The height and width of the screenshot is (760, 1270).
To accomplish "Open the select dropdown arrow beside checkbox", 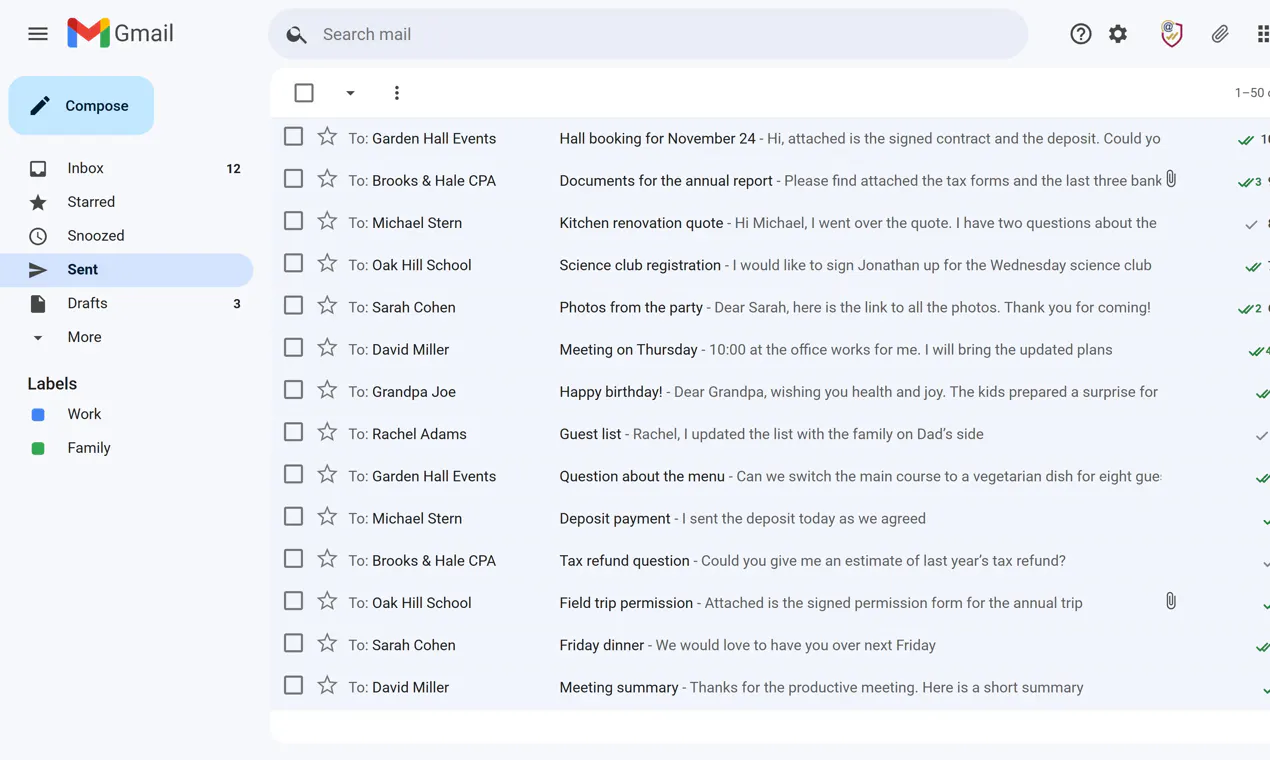I will pyautogui.click(x=350, y=93).
